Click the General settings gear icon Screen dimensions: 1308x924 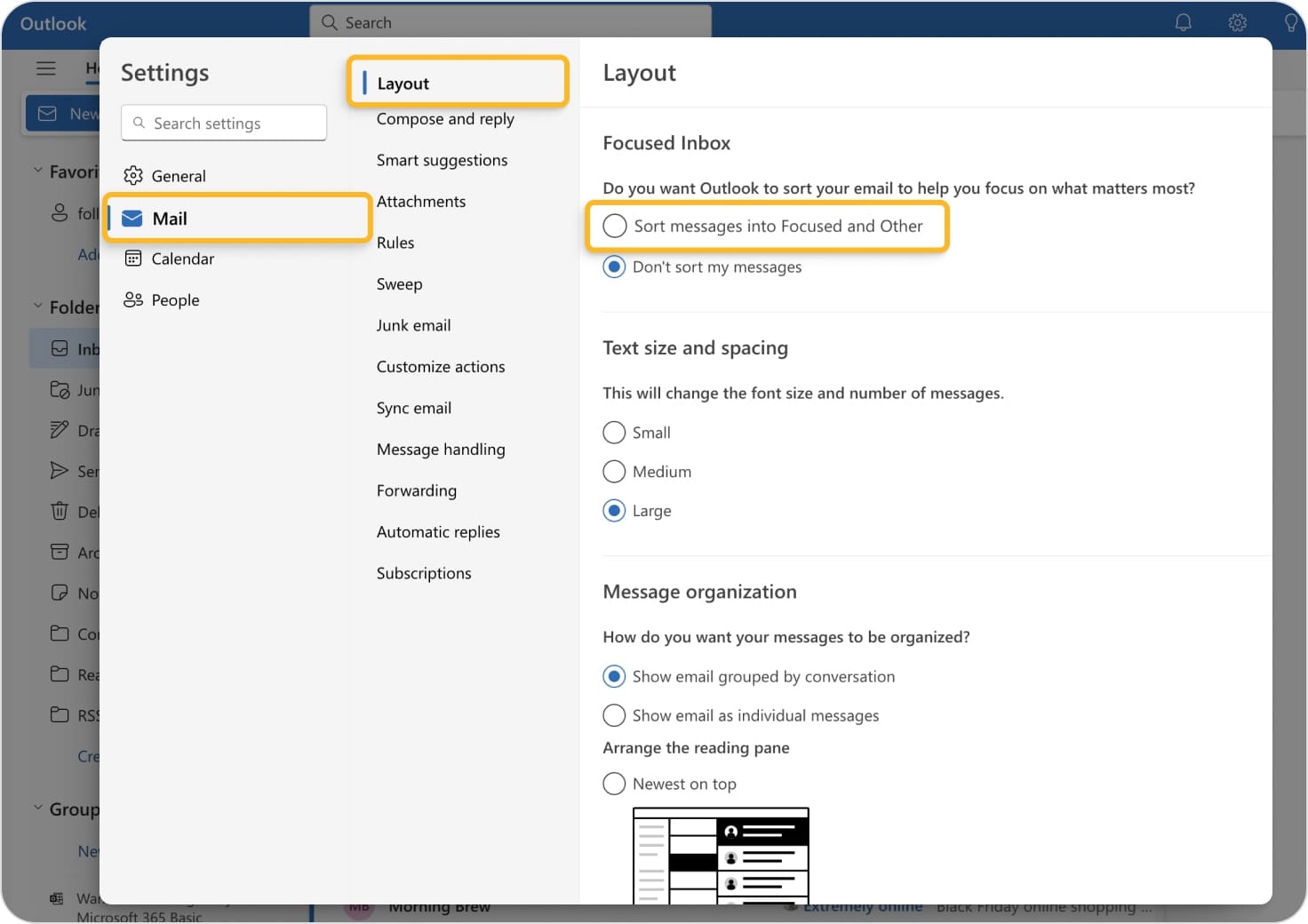point(132,175)
